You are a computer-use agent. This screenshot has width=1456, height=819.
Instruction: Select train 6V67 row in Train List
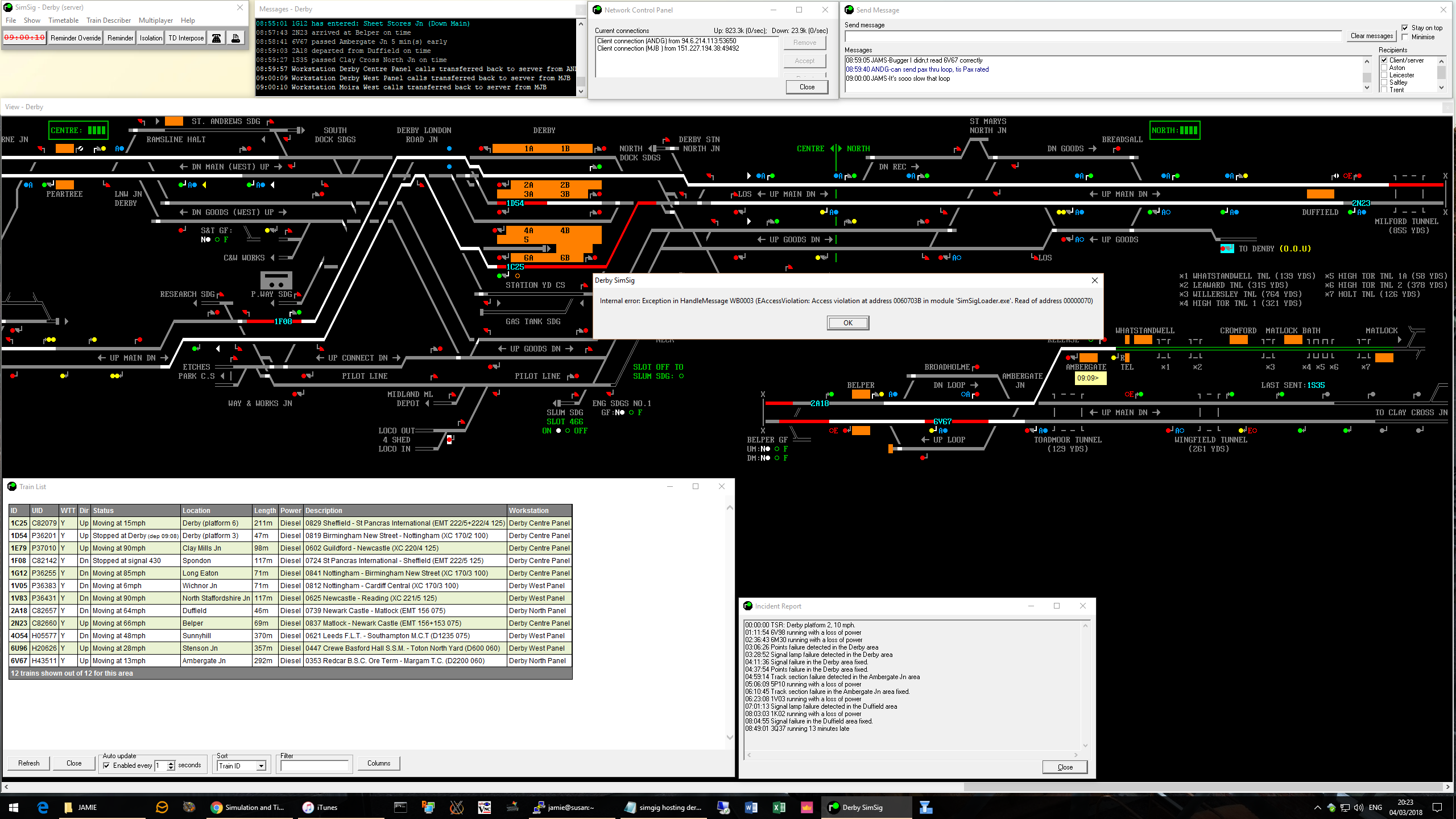click(x=291, y=661)
